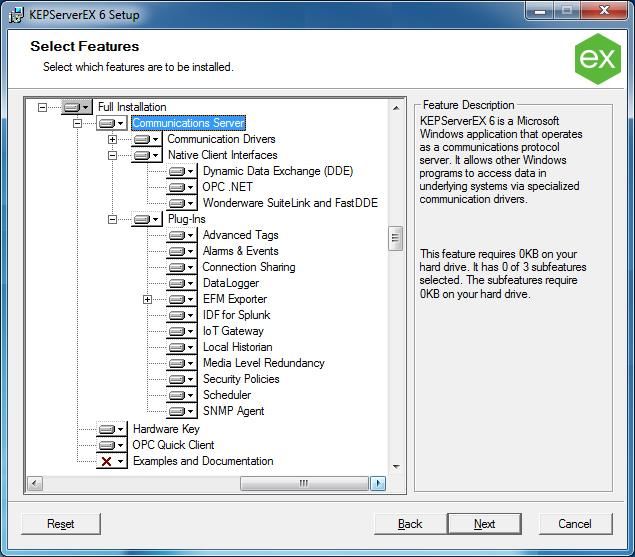Open the OPC Quick Client install-state icon
Viewport: 635px width, 557px height.
point(112,445)
